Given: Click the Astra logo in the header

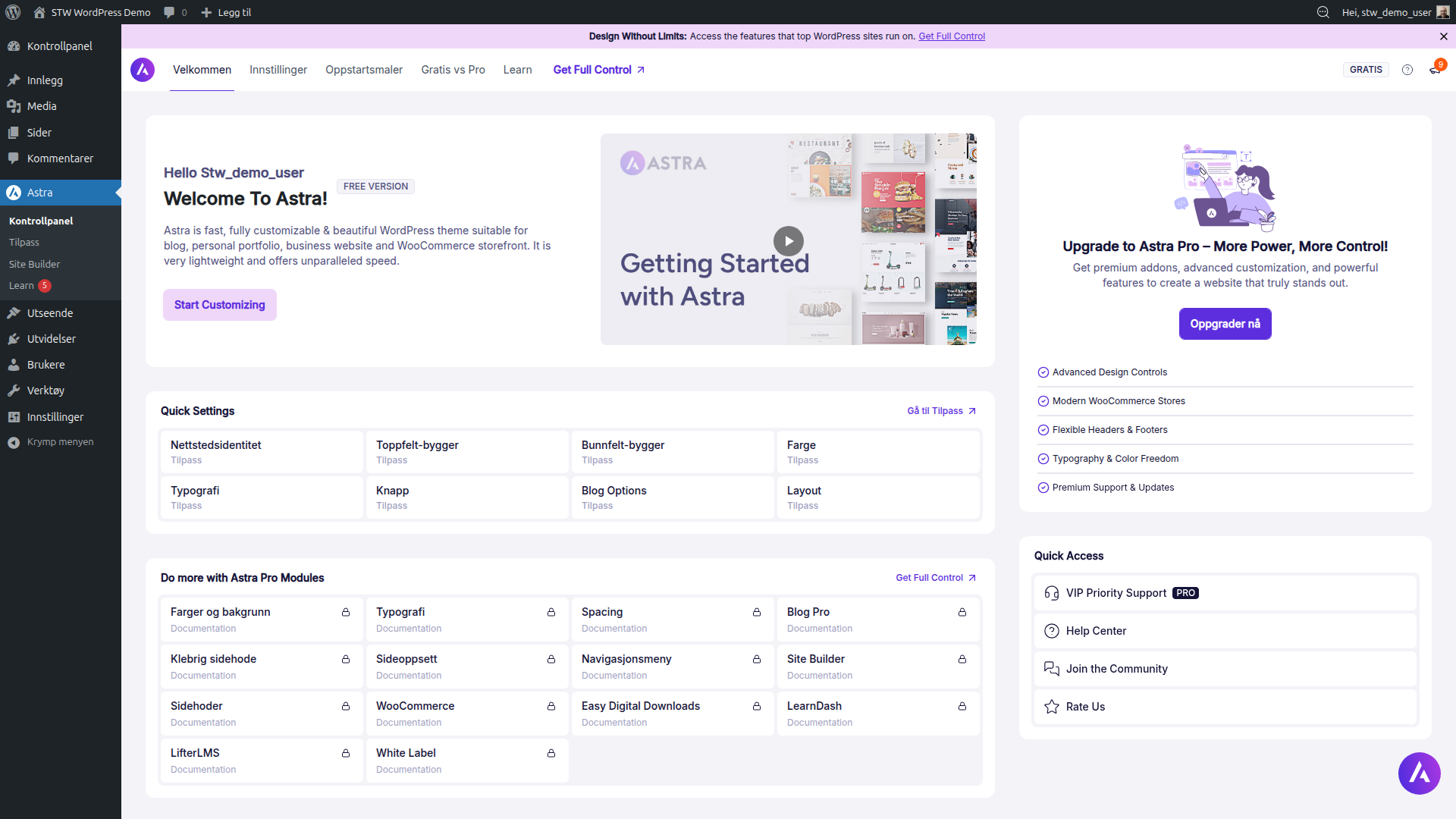Looking at the screenshot, I should tap(143, 70).
